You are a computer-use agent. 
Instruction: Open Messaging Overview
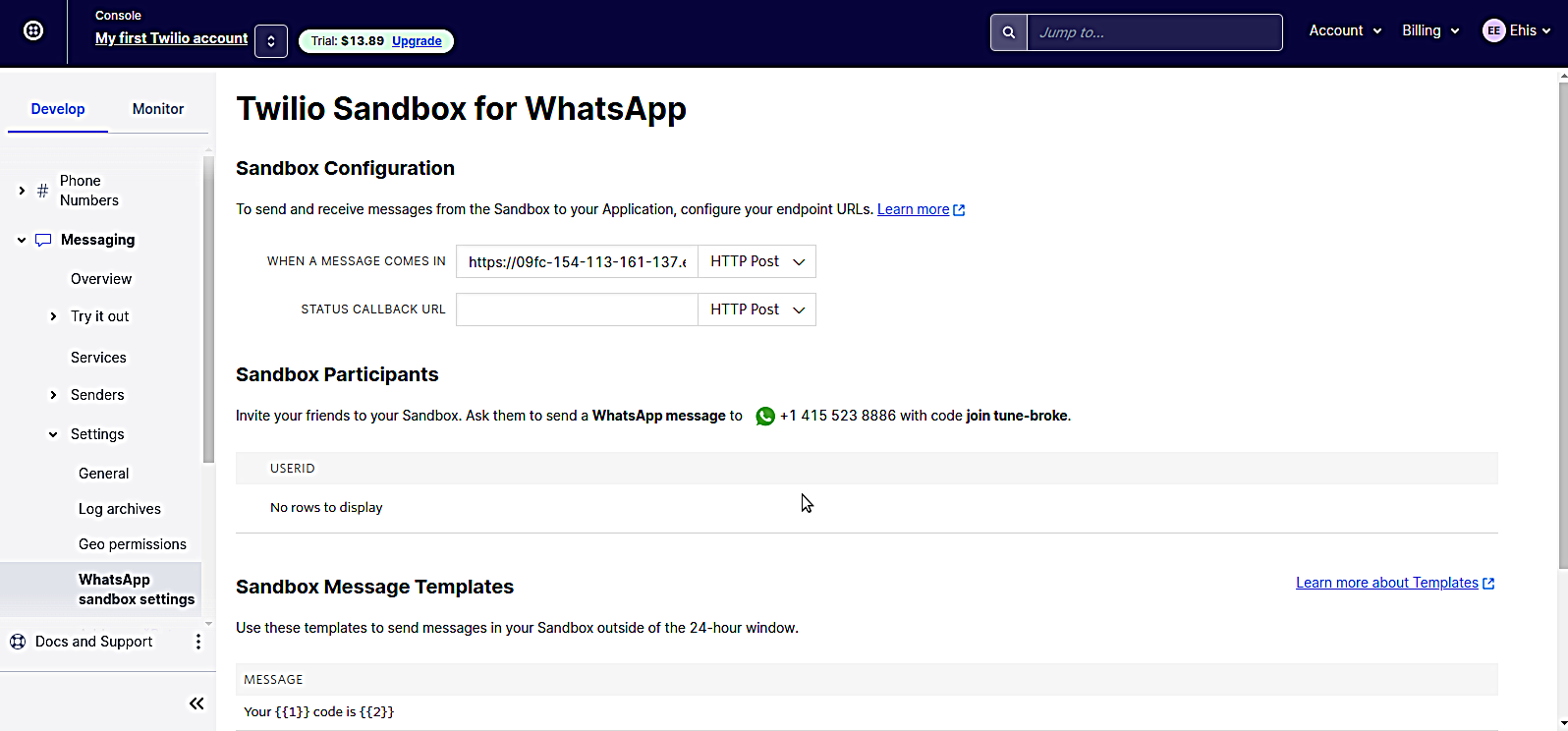tap(101, 279)
